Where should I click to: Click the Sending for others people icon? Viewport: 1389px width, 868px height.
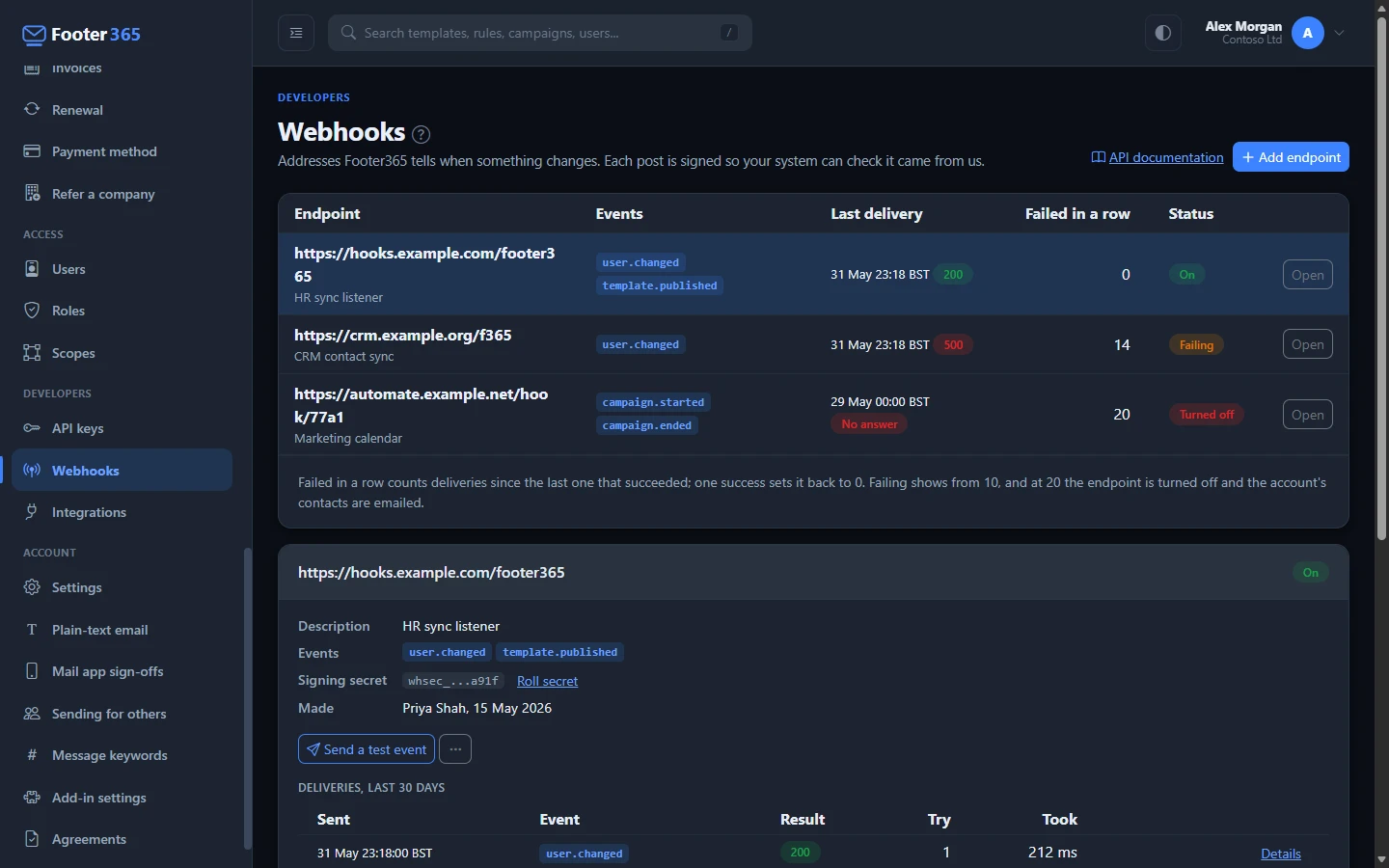[32, 713]
